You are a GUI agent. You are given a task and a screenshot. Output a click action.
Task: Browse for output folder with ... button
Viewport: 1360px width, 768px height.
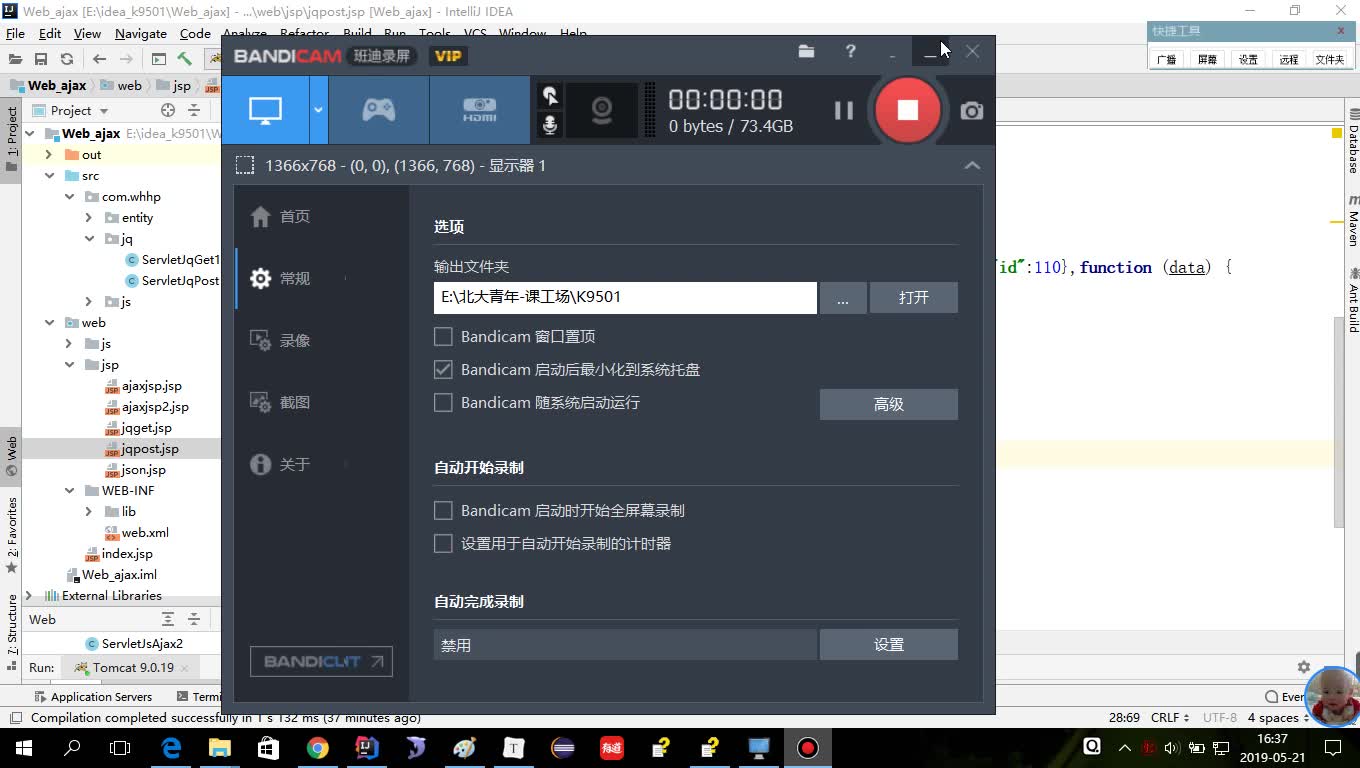[x=843, y=297]
